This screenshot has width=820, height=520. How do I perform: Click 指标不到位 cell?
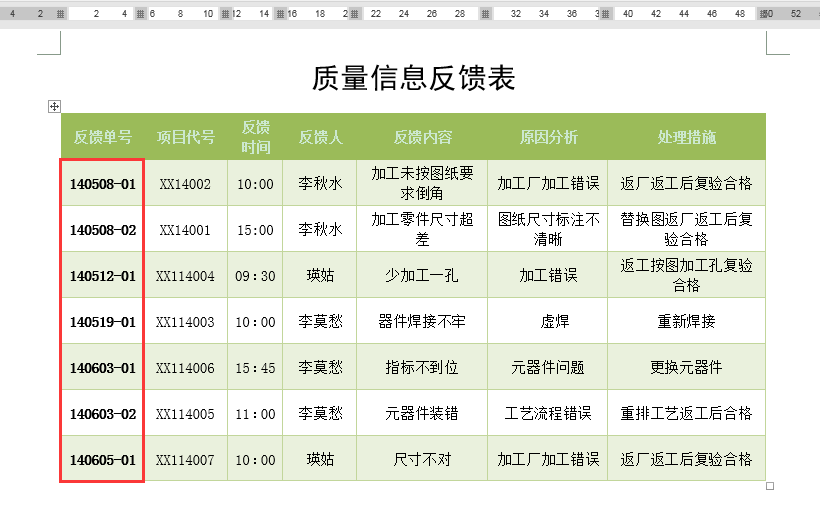point(422,367)
